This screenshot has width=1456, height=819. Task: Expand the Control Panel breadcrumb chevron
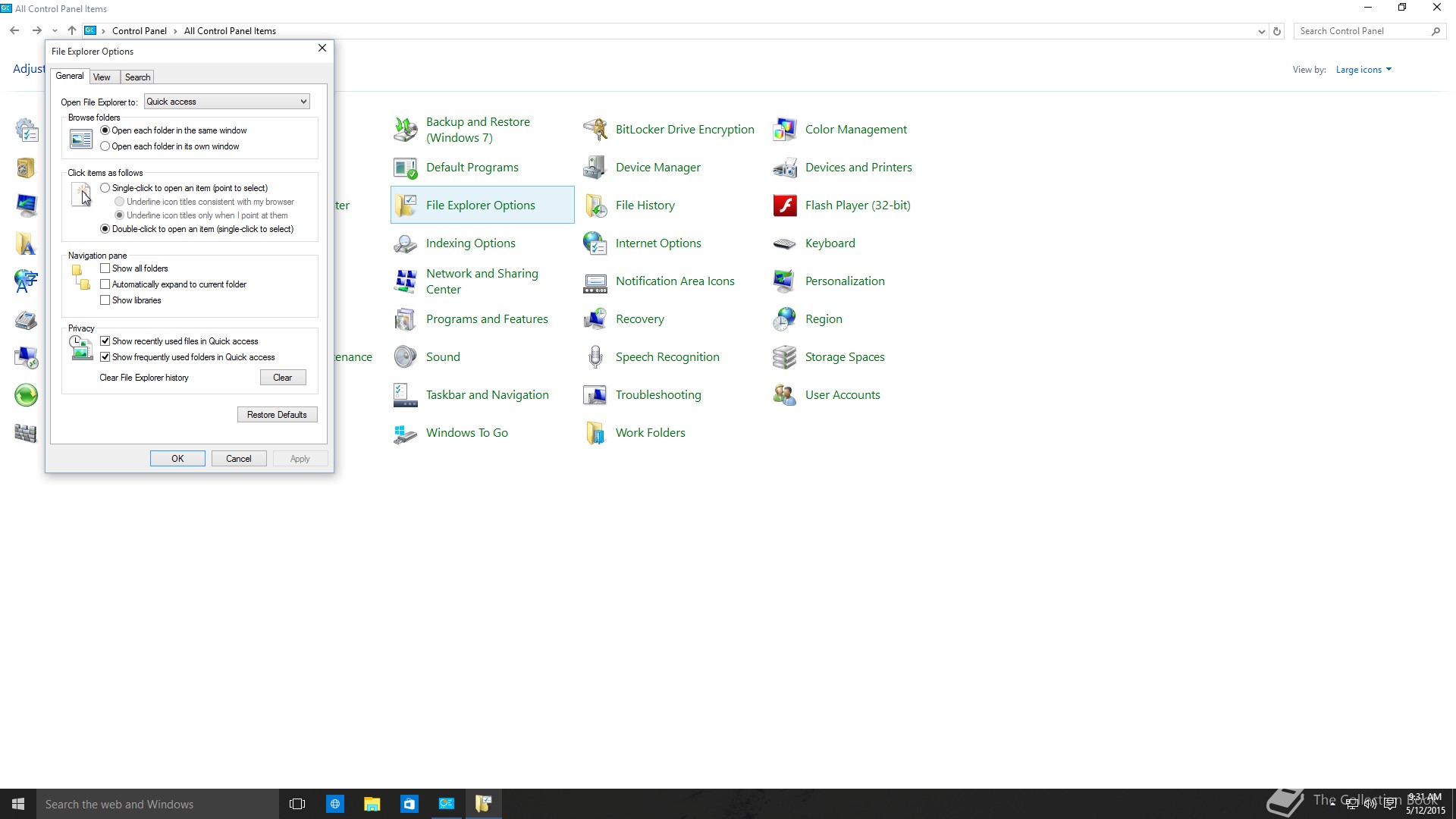(176, 31)
